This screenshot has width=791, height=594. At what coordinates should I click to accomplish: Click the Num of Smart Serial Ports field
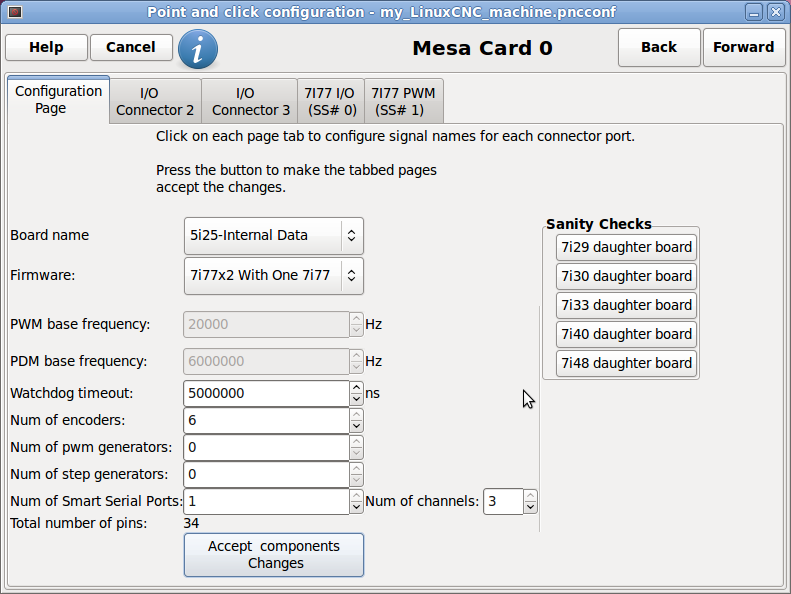tap(266, 502)
